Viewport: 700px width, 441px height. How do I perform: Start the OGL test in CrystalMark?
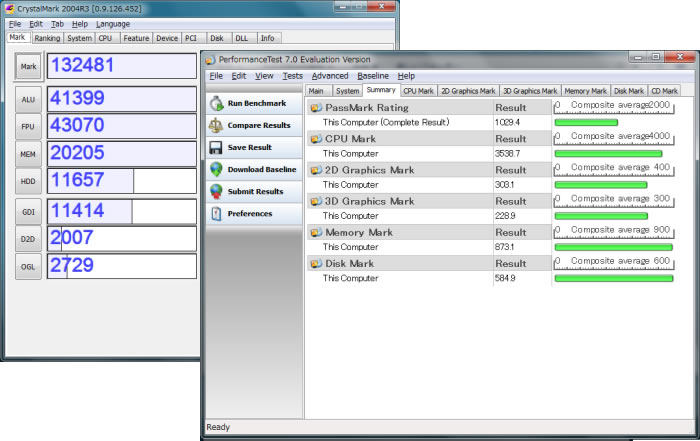tap(28, 267)
